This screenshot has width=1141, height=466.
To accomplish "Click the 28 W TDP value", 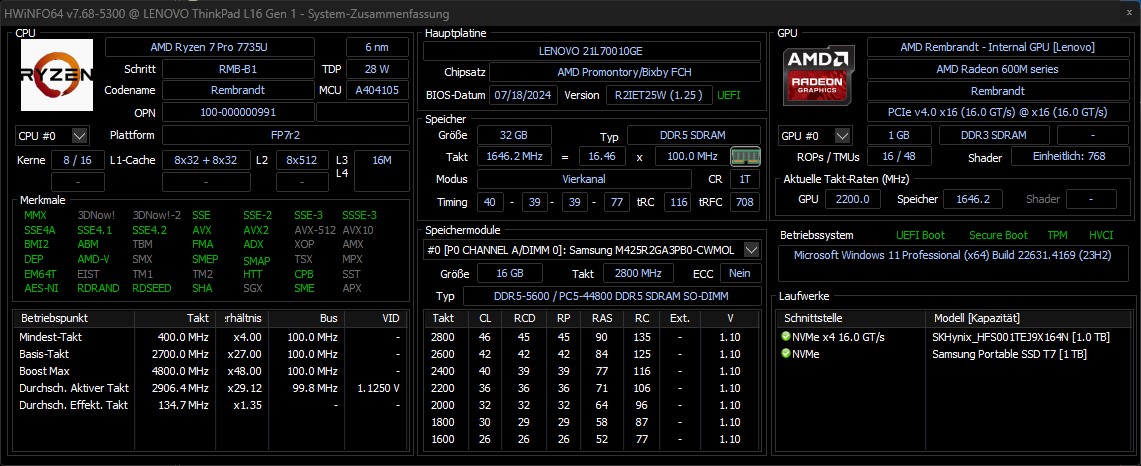I will (x=377, y=69).
